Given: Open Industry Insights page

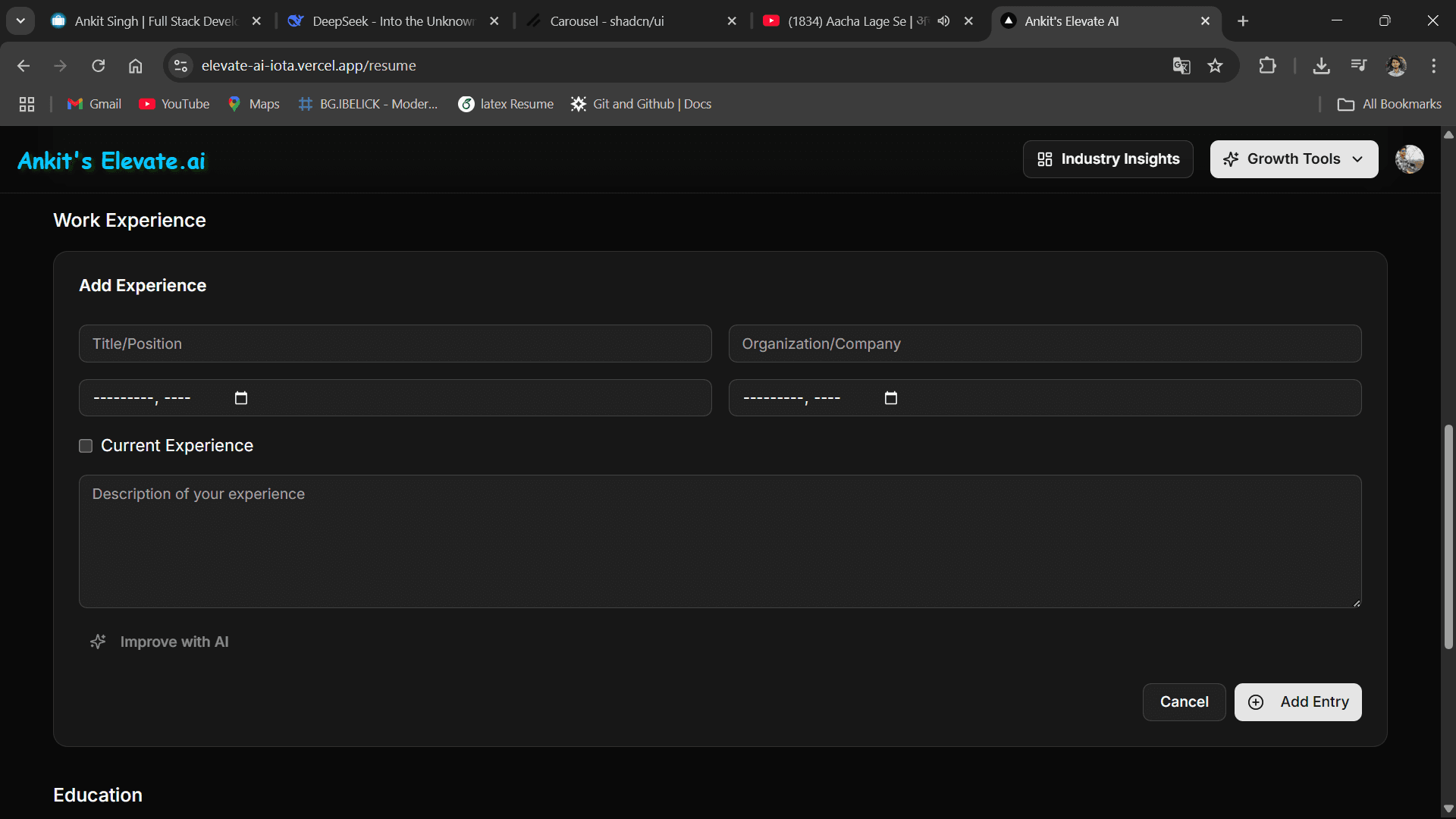Looking at the screenshot, I should click(x=1108, y=159).
